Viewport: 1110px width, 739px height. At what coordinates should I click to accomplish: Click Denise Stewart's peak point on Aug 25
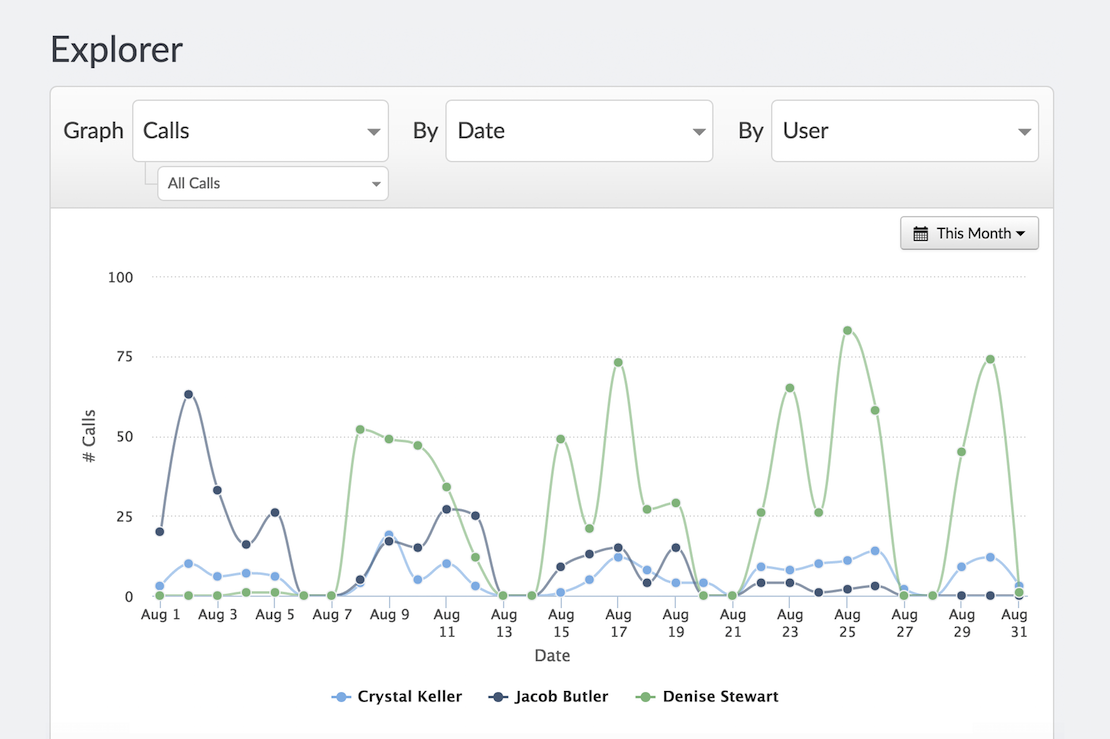[847, 331]
